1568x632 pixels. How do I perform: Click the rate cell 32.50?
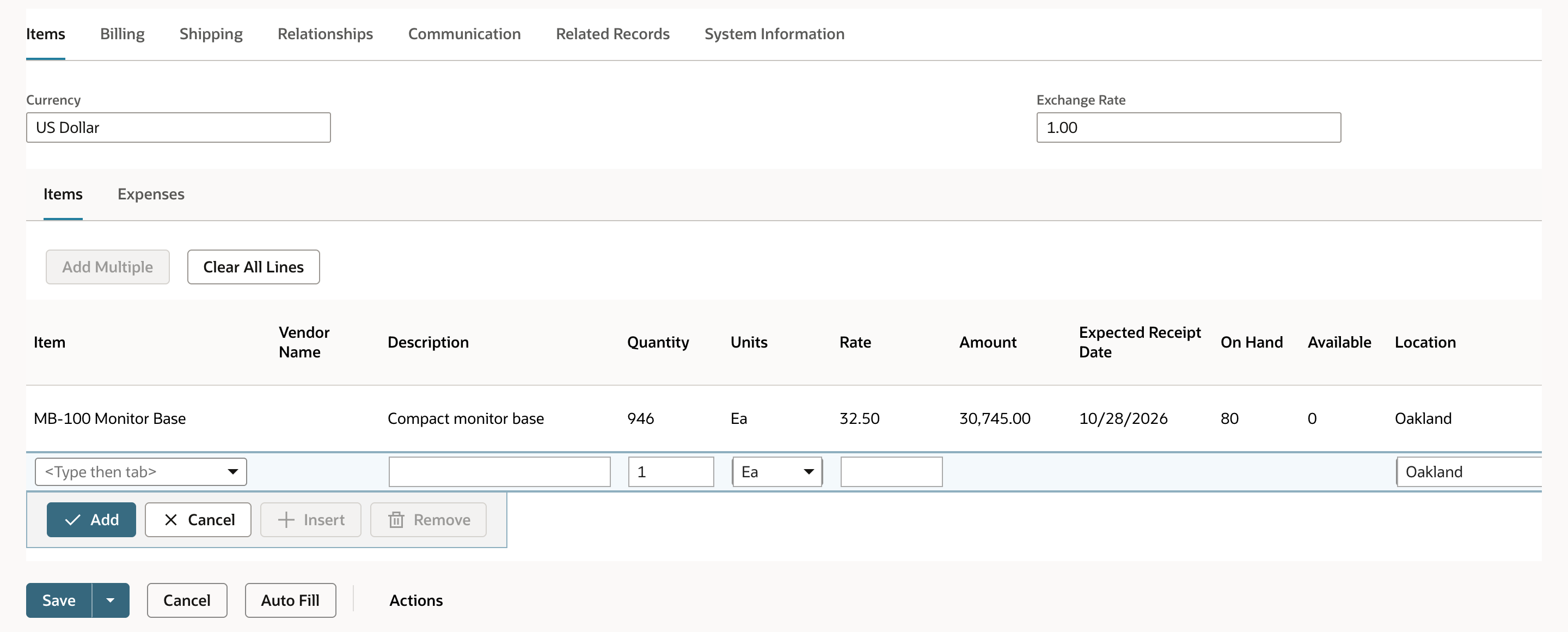click(860, 418)
